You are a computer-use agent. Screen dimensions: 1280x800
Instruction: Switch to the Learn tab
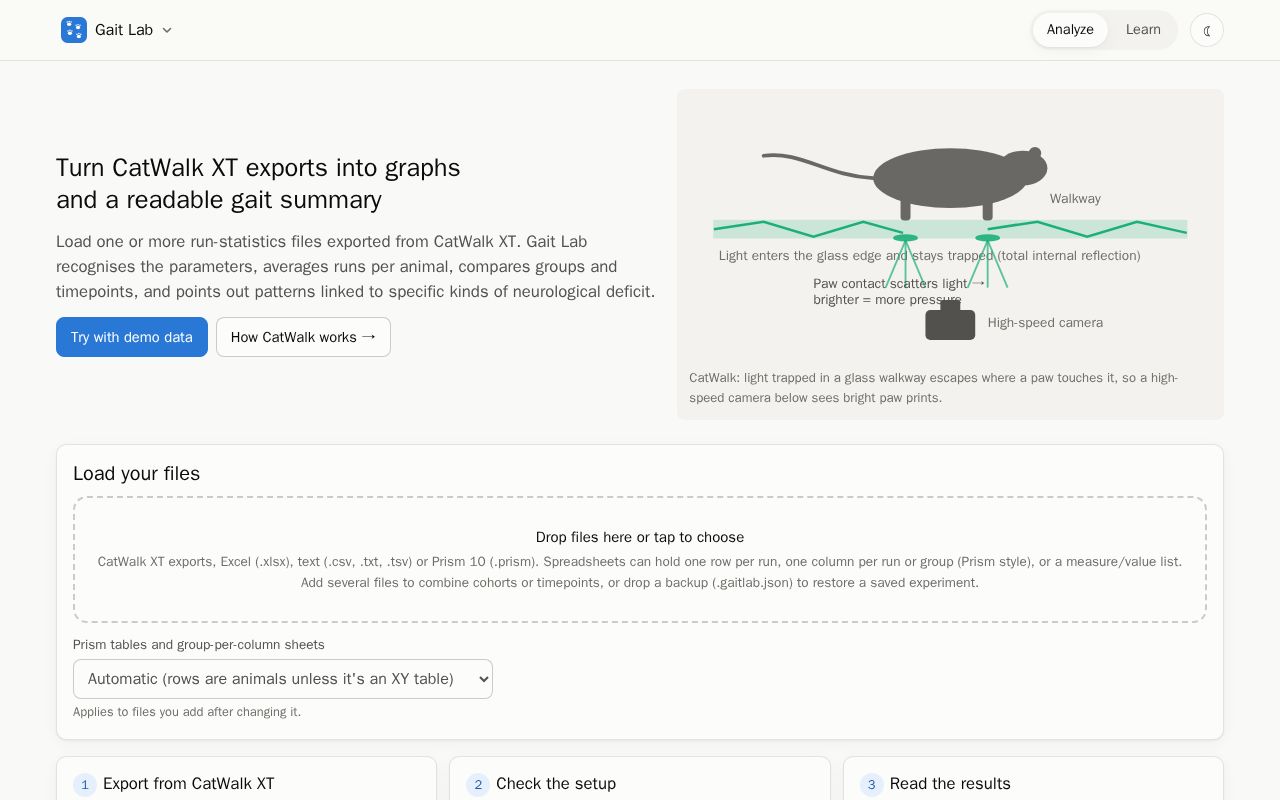[1143, 30]
